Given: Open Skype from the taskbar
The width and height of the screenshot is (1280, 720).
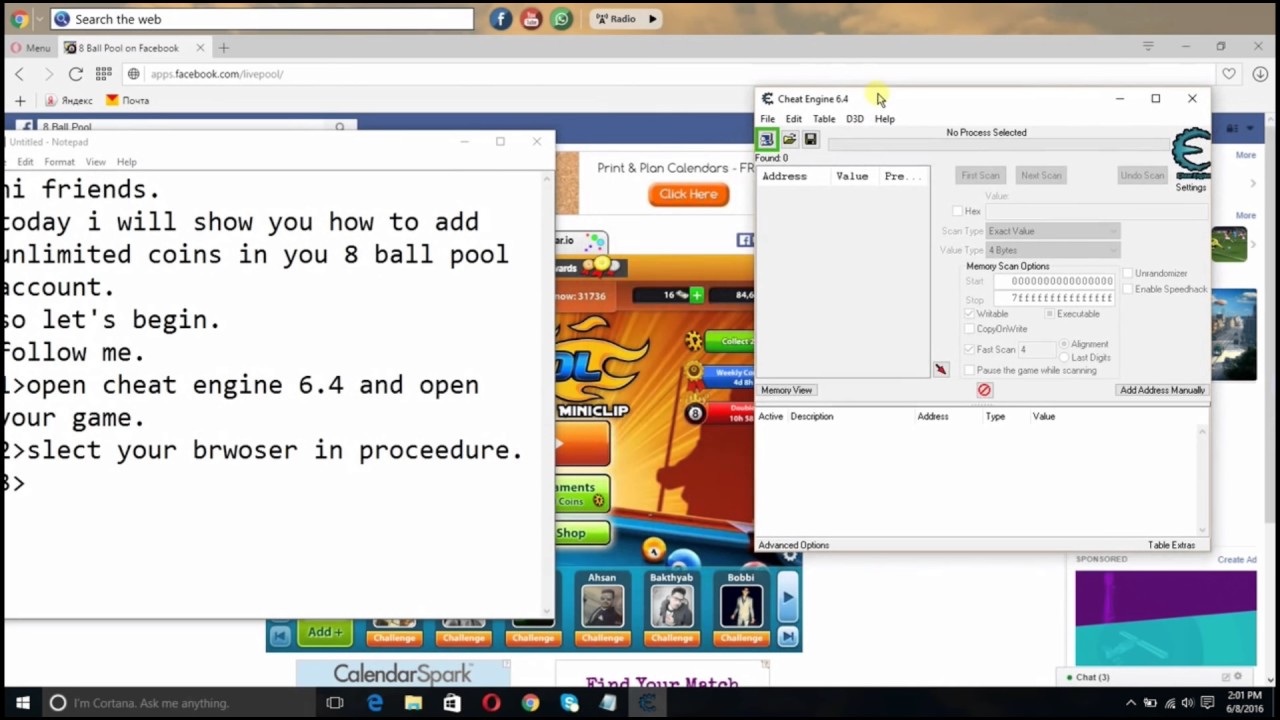Looking at the screenshot, I should pos(569,703).
